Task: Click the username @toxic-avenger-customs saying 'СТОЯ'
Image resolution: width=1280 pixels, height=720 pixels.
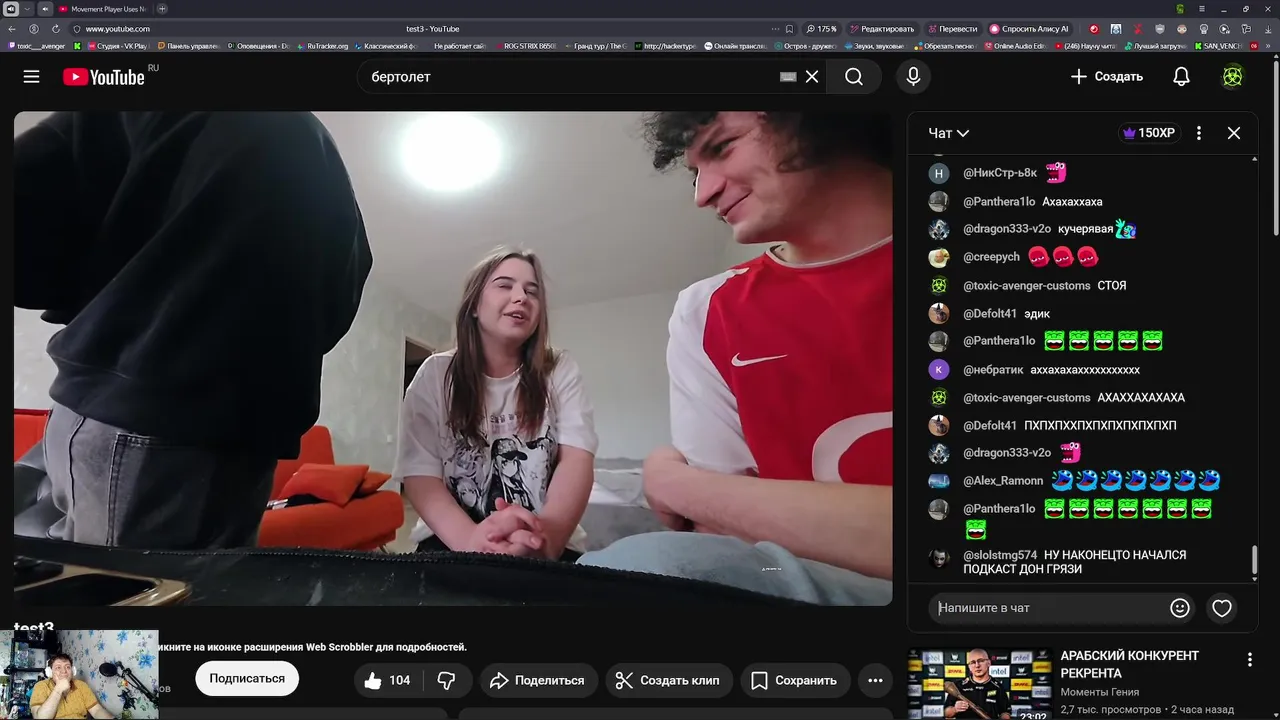Action: coord(1026,286)
